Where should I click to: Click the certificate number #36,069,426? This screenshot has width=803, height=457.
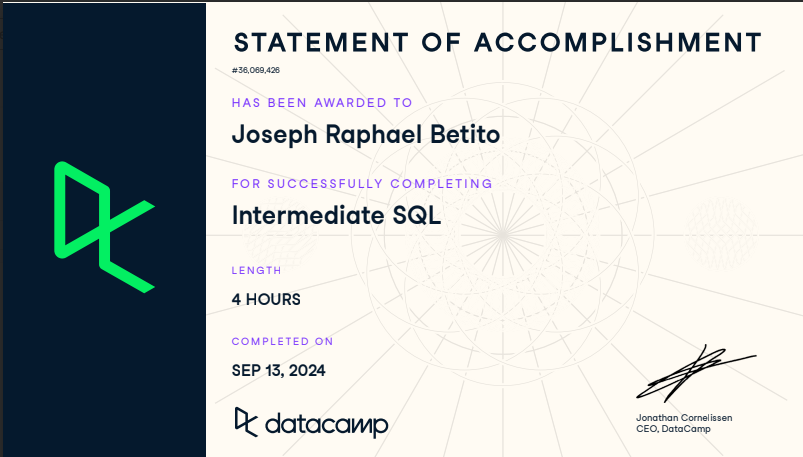256,71
